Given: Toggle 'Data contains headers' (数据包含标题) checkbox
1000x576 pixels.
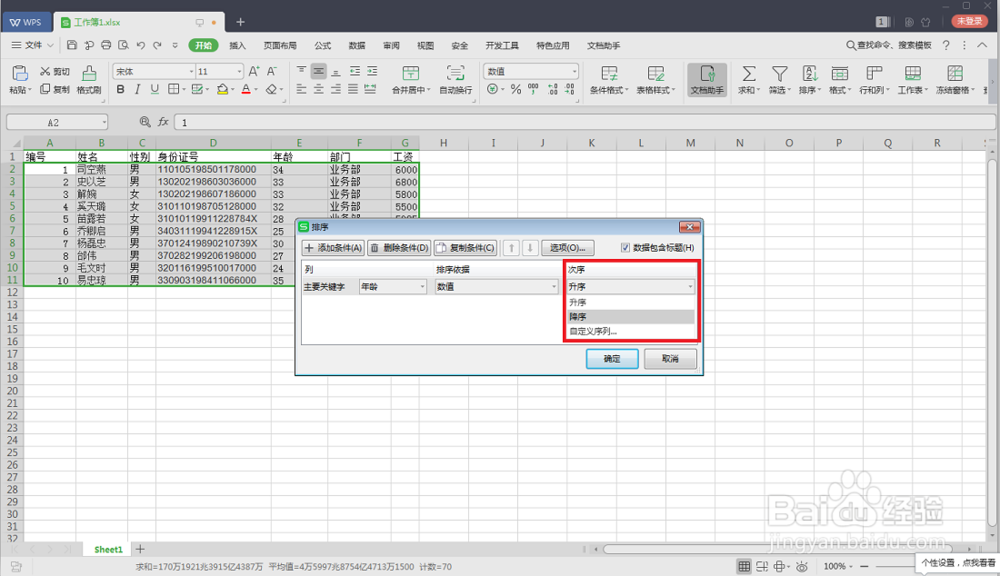Looking at the screenshot, I should pos(625,247).
